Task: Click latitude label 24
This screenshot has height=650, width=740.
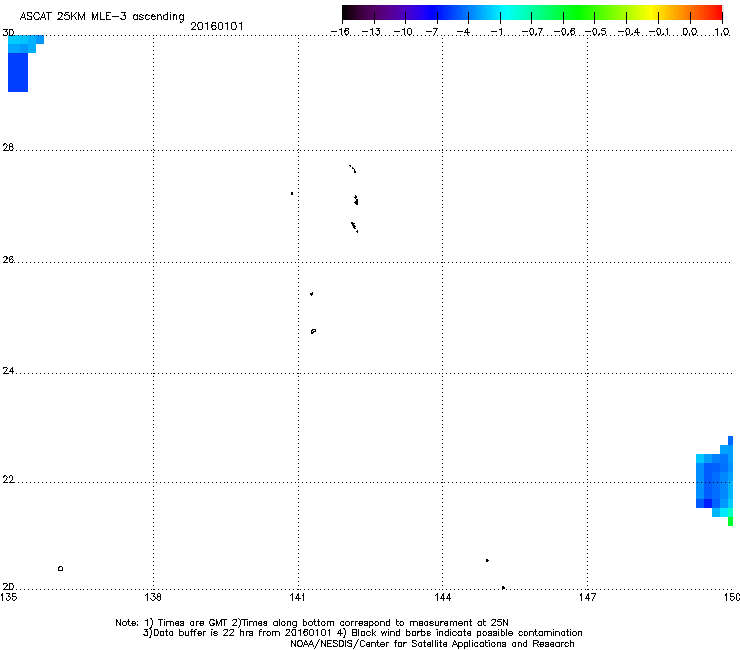Action: 8,371
